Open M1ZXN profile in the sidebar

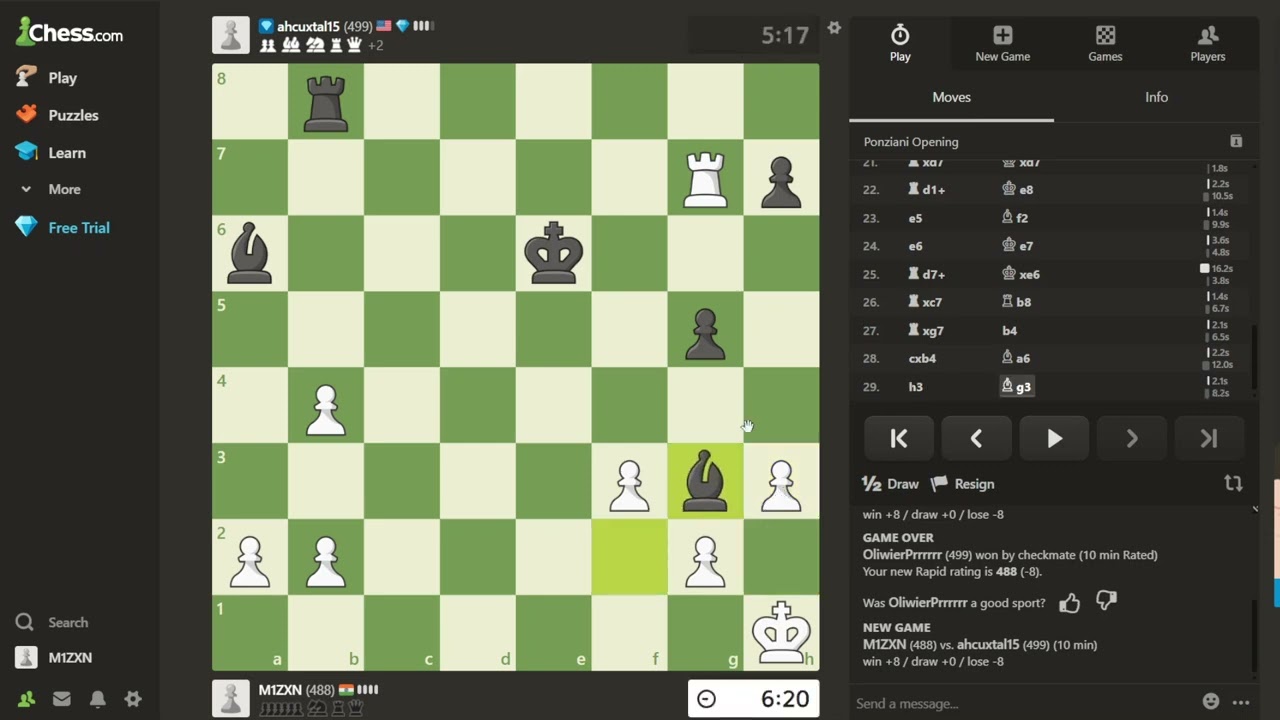(x=54, y=657)
